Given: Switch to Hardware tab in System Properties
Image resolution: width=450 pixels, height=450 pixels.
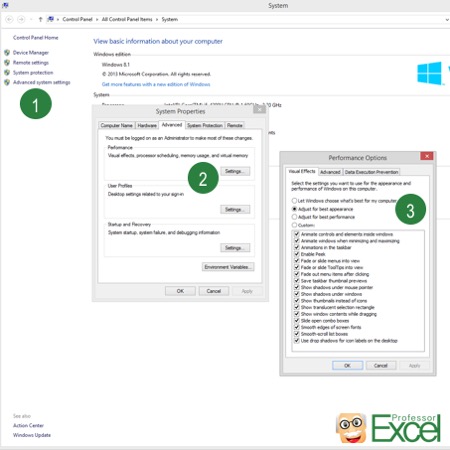Looking at the screenshot, I should pos(147,125).
